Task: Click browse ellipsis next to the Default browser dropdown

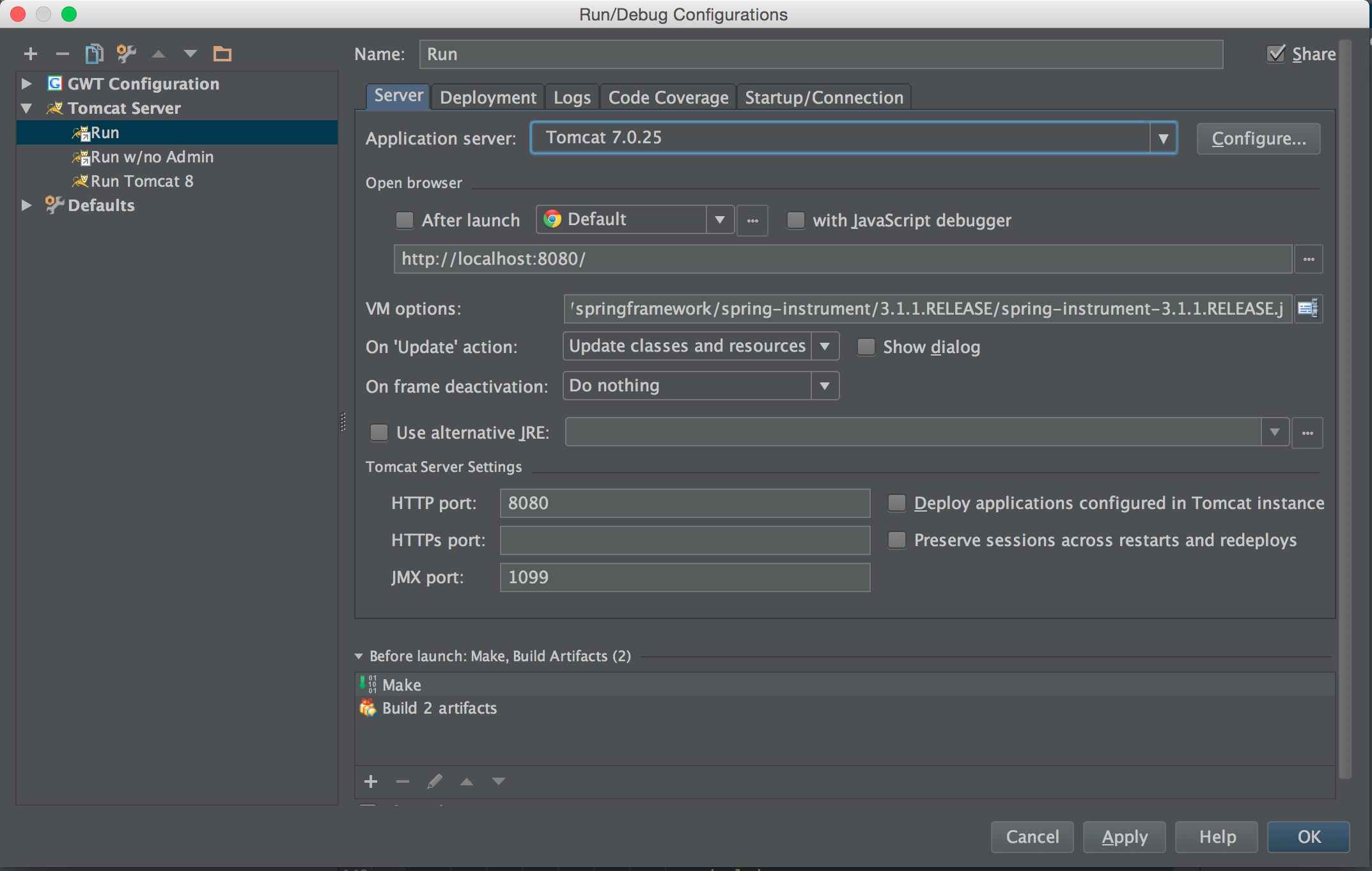Action: pyautogui.click(x=752, y=221)
